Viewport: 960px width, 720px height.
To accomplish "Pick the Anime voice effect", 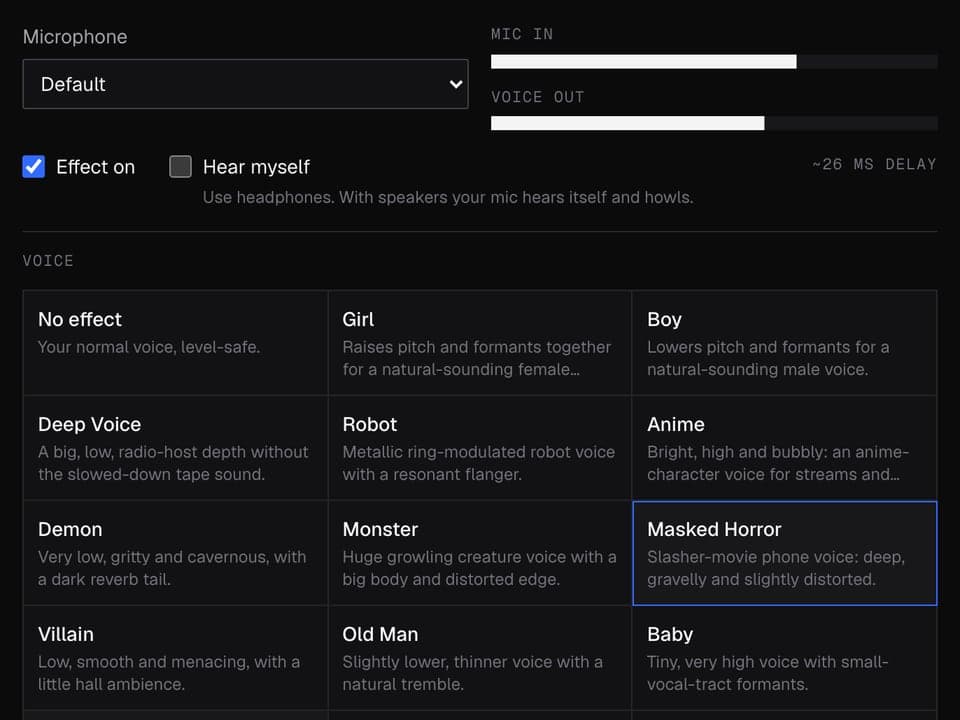I will coord(784,448).
